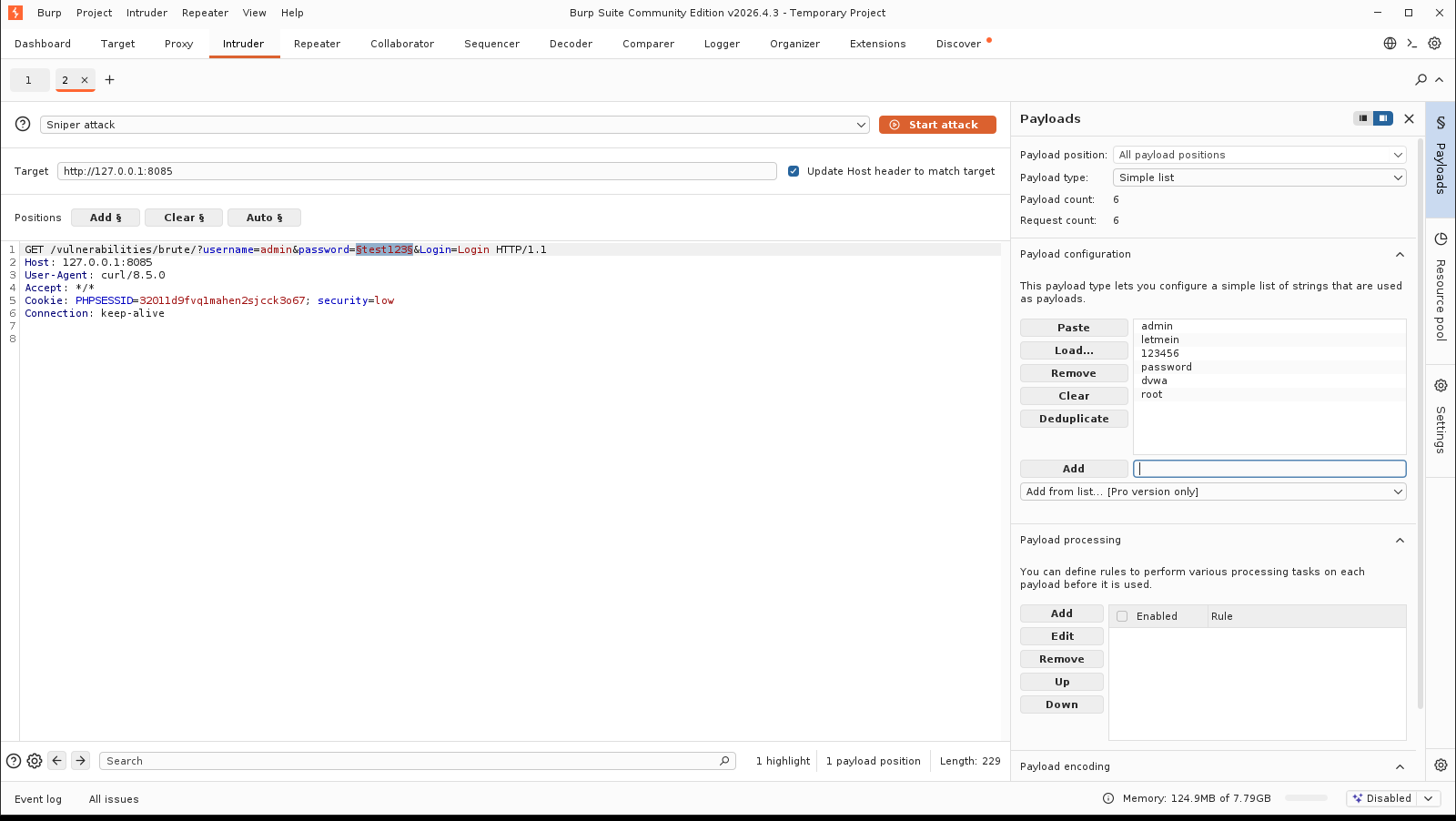Open editor help icon beside search bar
The width and height of the screenshot is (1456, 821).
(14, 761)
